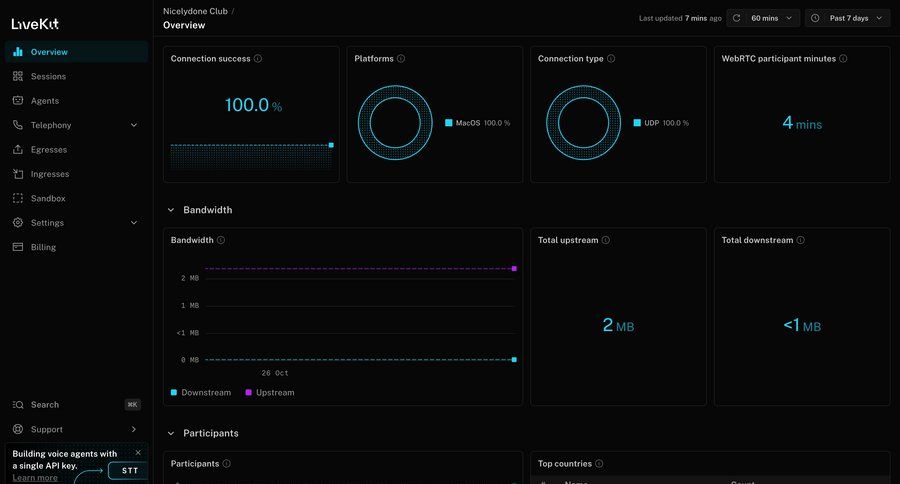
Task: Click the Agents robot icon
Action: [18, 100]
